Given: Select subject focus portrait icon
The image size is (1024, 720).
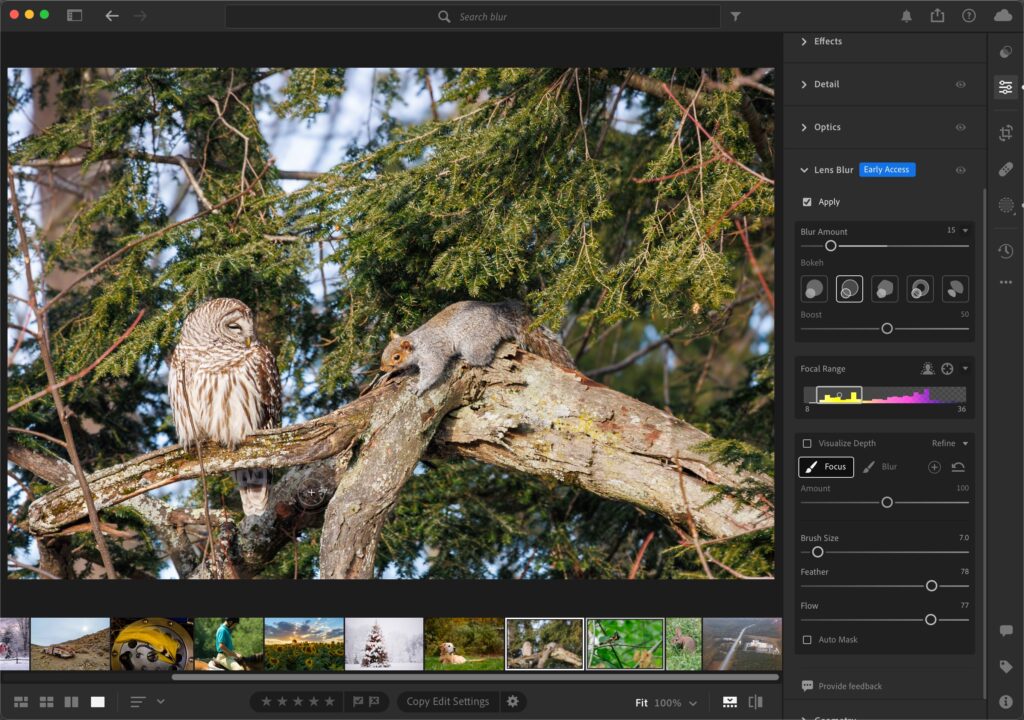Looking at the screenshot, I should pos(927,368).
